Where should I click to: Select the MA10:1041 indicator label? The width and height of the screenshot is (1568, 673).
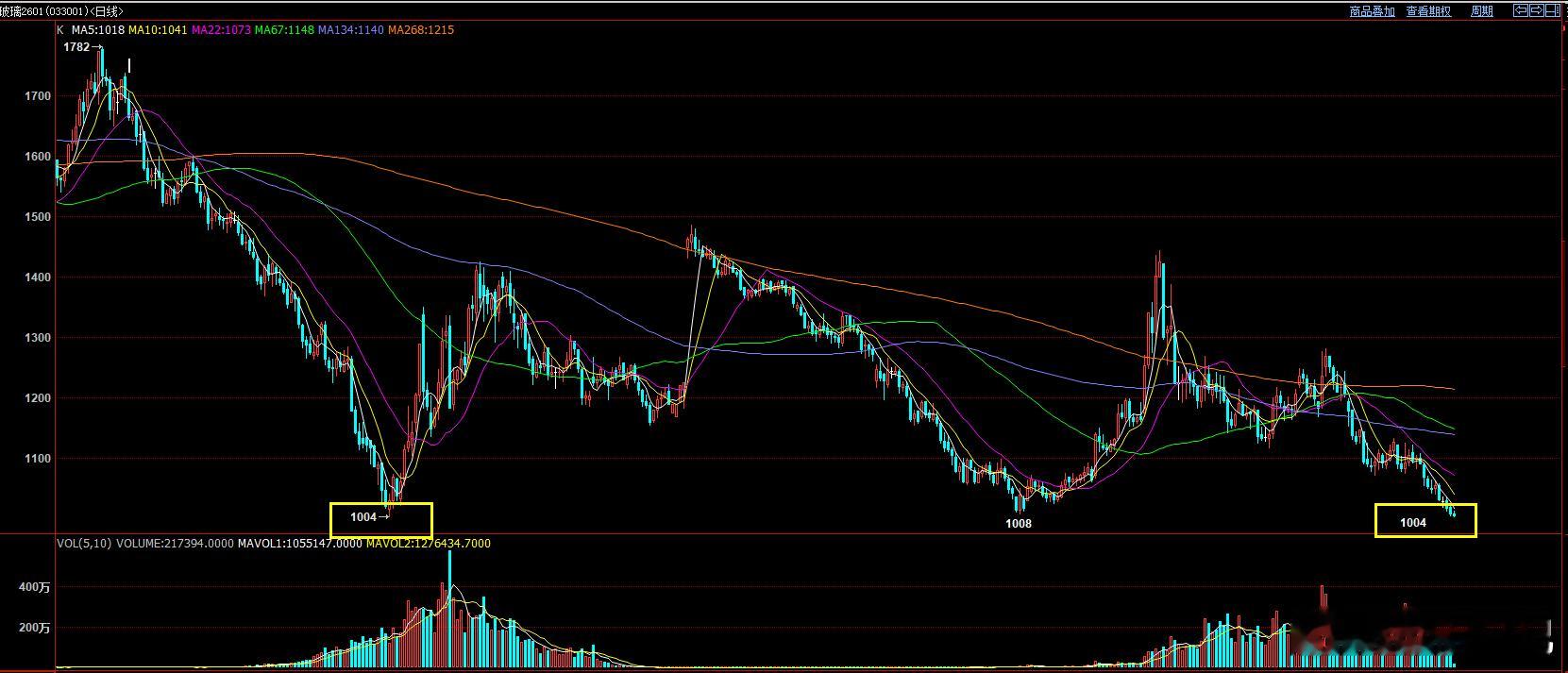(x=158, y=30)
